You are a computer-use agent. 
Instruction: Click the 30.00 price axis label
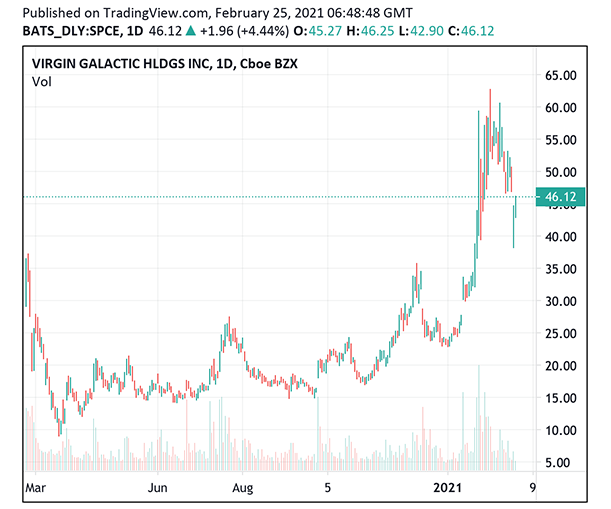pos(561,301)
